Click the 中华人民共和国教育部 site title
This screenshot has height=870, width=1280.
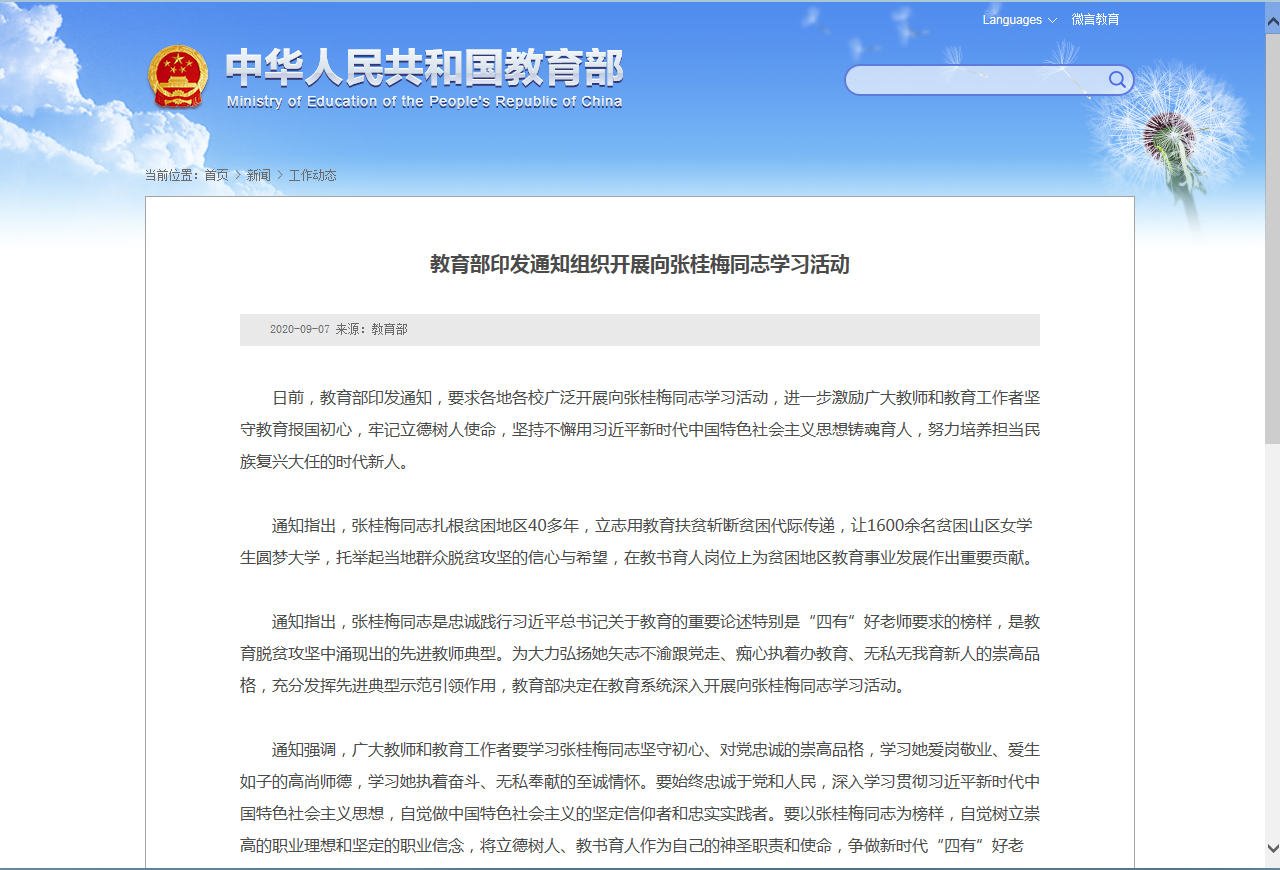point(424,68)
